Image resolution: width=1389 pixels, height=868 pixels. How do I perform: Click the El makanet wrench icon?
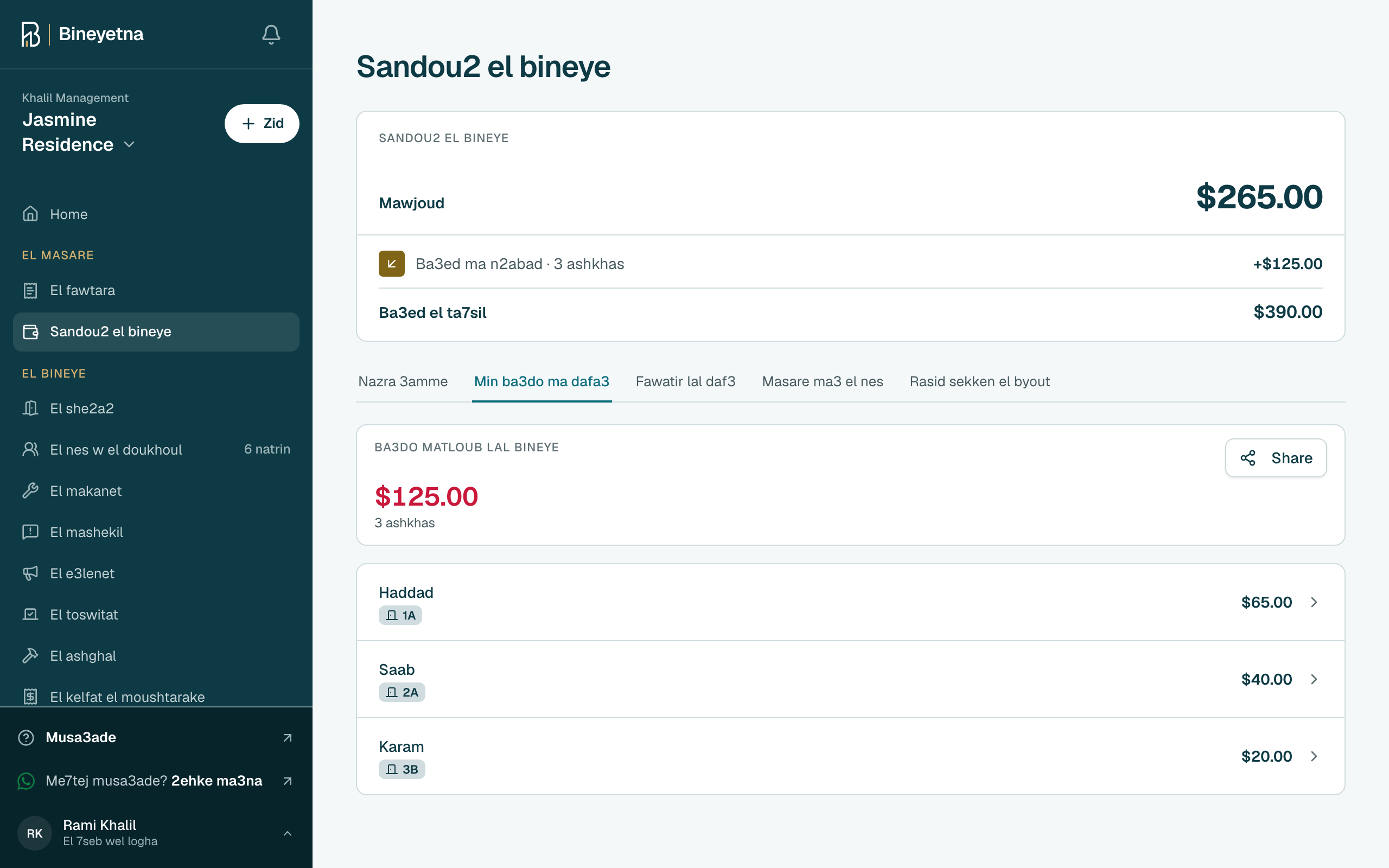tap(30, 491)
